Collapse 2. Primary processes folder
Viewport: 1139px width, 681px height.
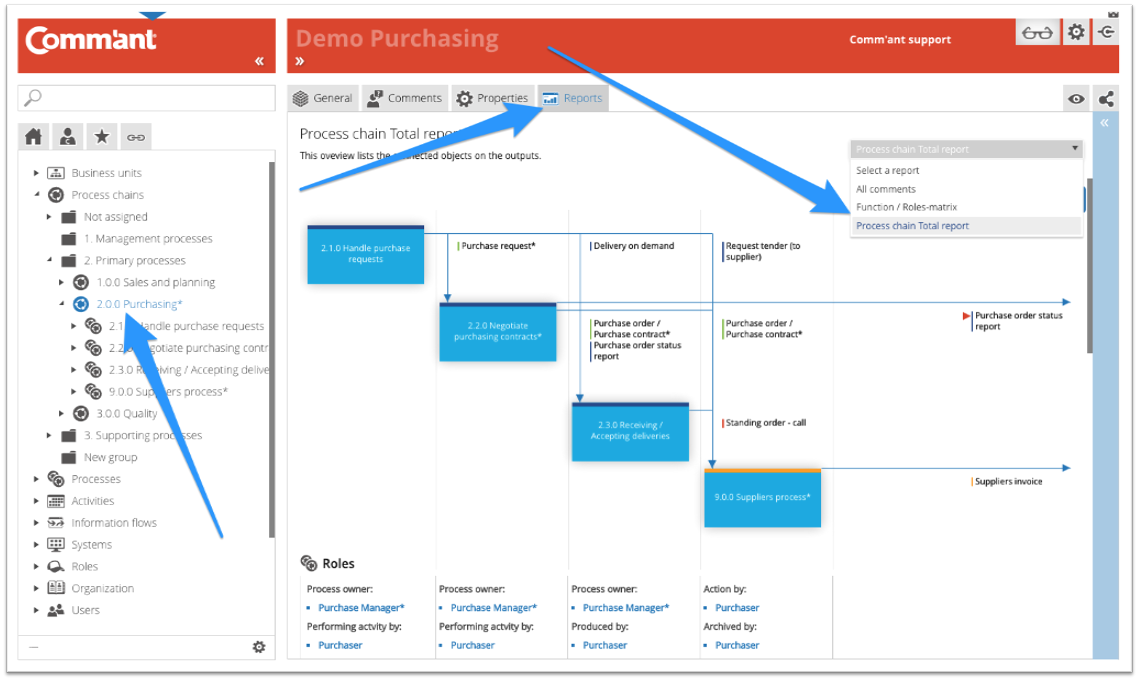click(x=49, y=260)
